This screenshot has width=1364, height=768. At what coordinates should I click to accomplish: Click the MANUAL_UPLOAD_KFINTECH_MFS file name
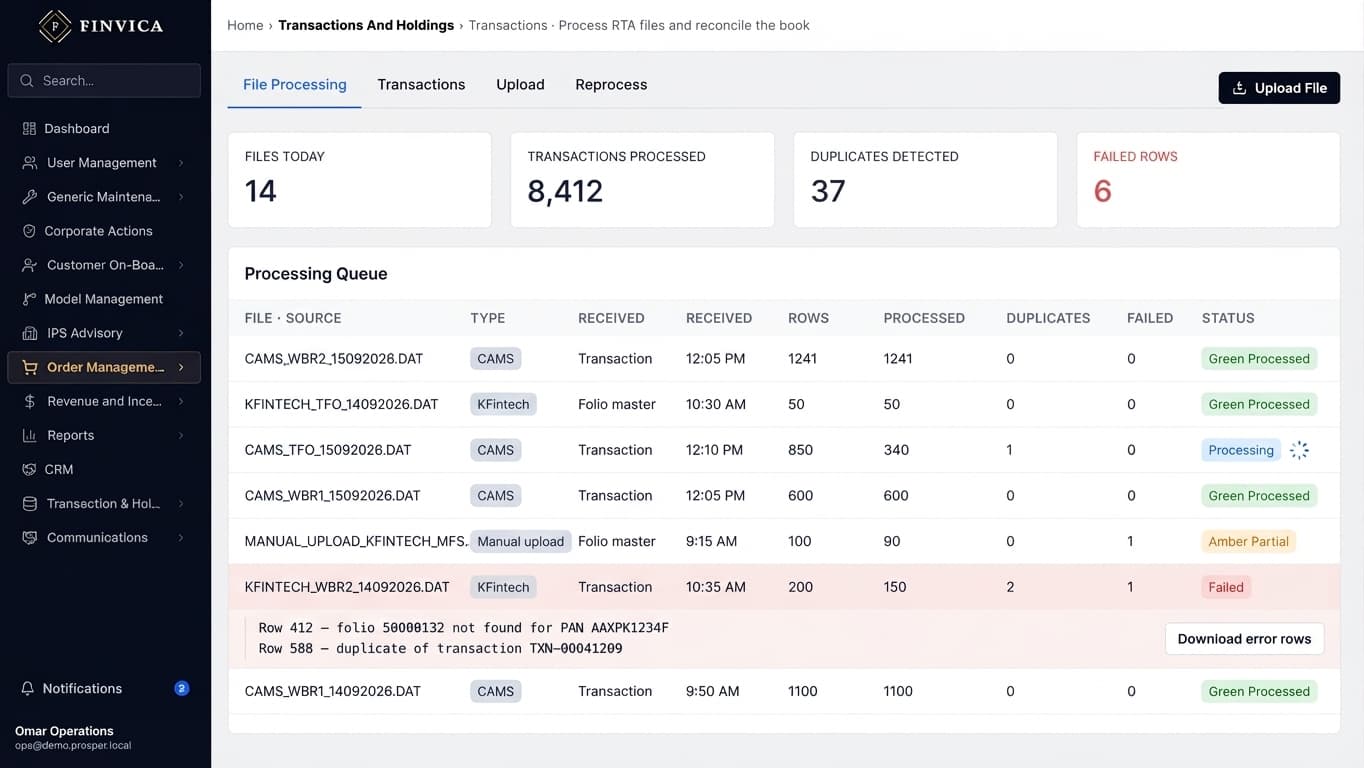[x=356, y=542]
